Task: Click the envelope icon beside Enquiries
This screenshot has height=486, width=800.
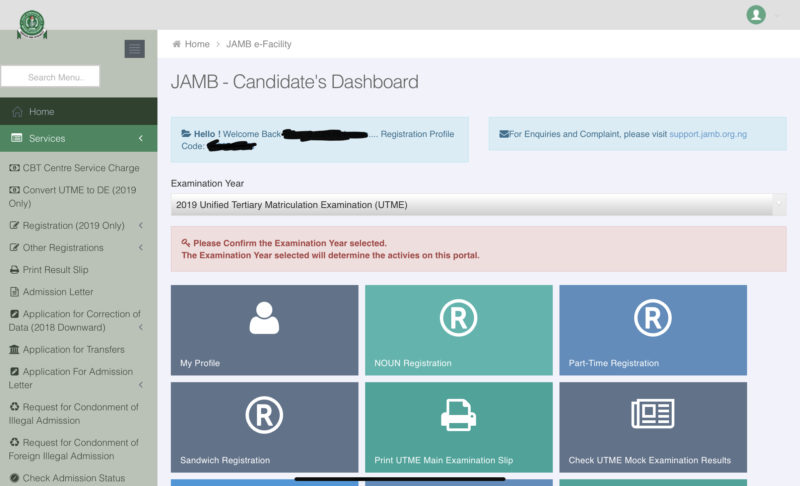Action: [x=504, y=134]
